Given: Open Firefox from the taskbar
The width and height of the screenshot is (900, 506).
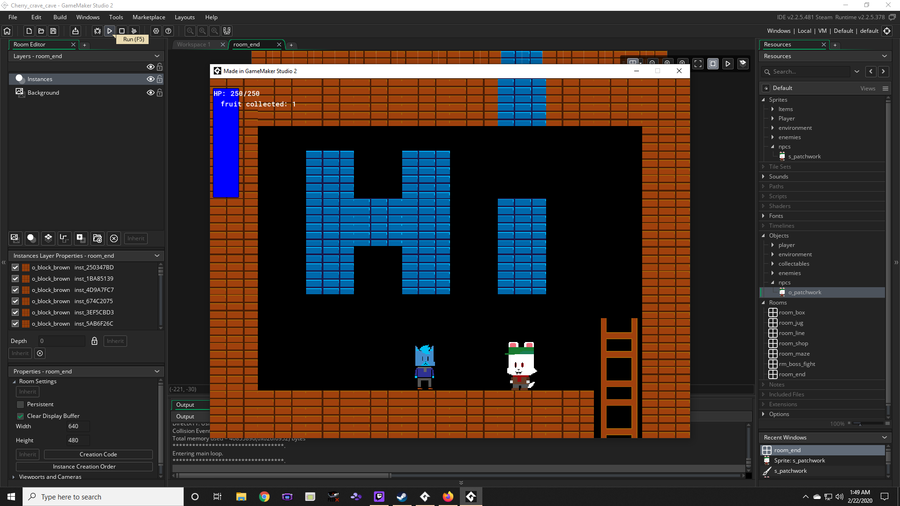Looking at the screenshot, I should [448, 497].
